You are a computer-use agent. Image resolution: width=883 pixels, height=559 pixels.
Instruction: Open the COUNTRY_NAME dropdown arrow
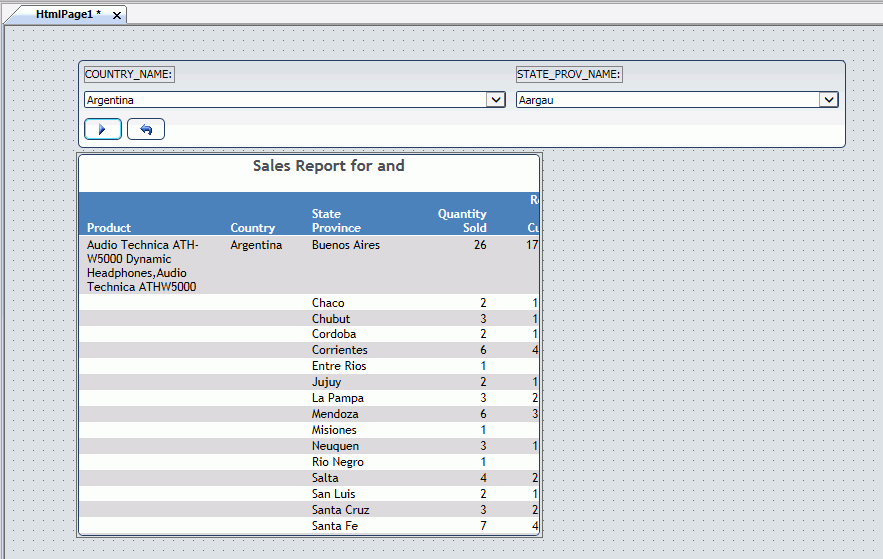496,100
